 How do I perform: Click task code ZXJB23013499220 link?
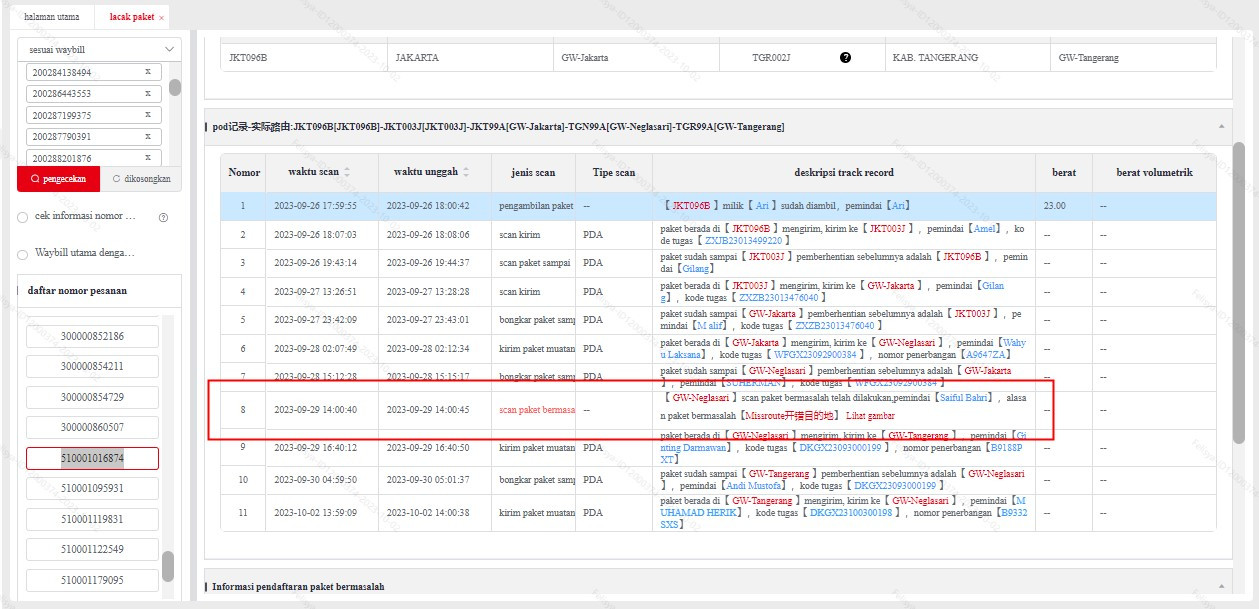745,241
